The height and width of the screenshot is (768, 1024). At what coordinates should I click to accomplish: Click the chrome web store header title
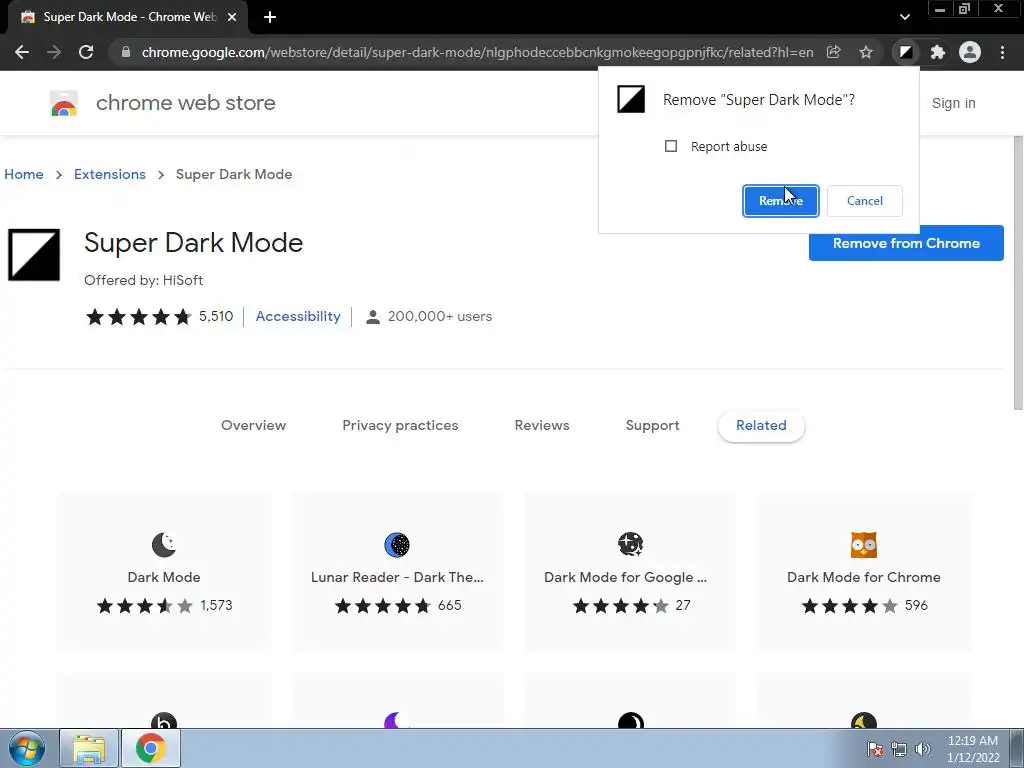click(x=185, y=103)
